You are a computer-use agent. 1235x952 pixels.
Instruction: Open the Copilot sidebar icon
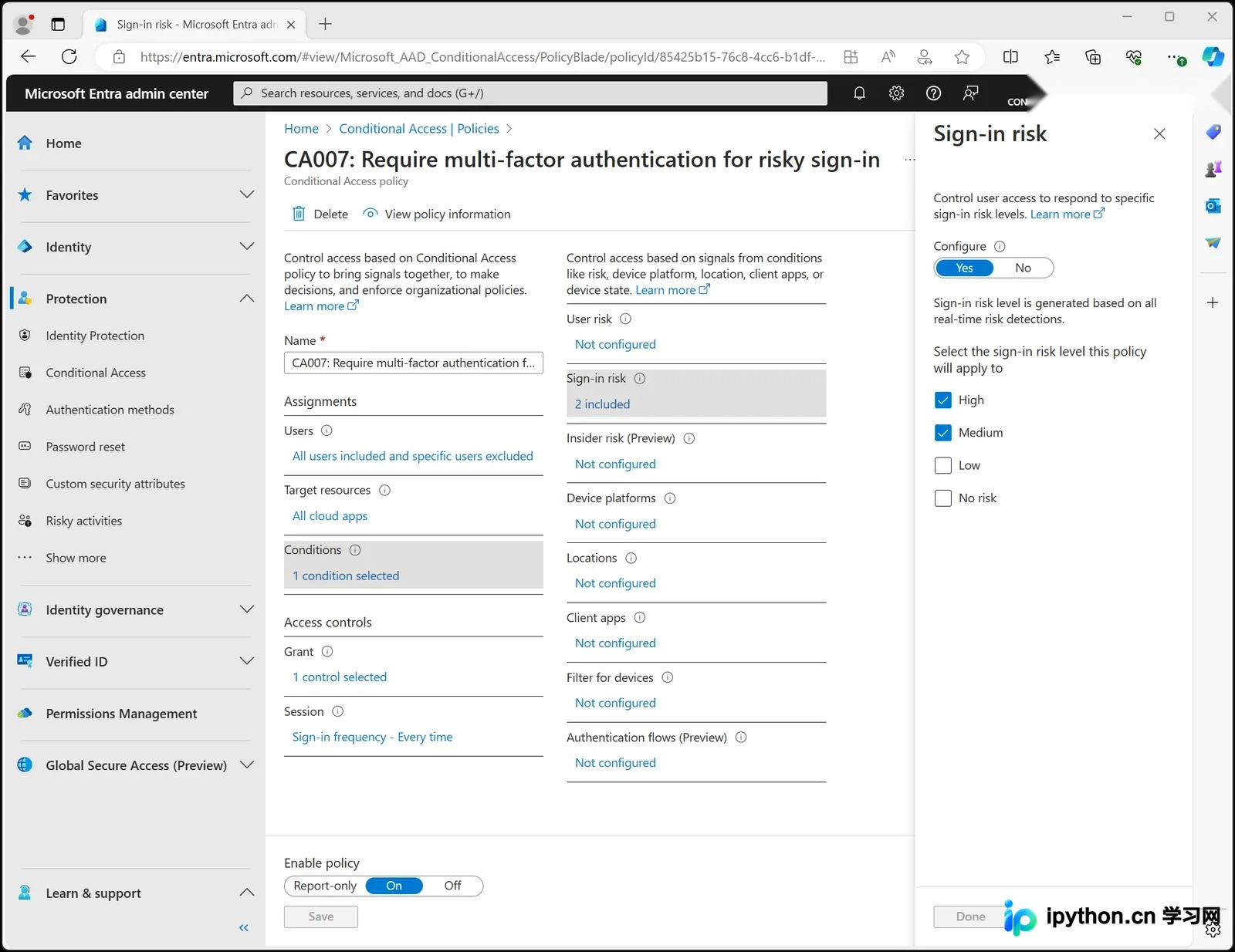tap(1213, 56)
